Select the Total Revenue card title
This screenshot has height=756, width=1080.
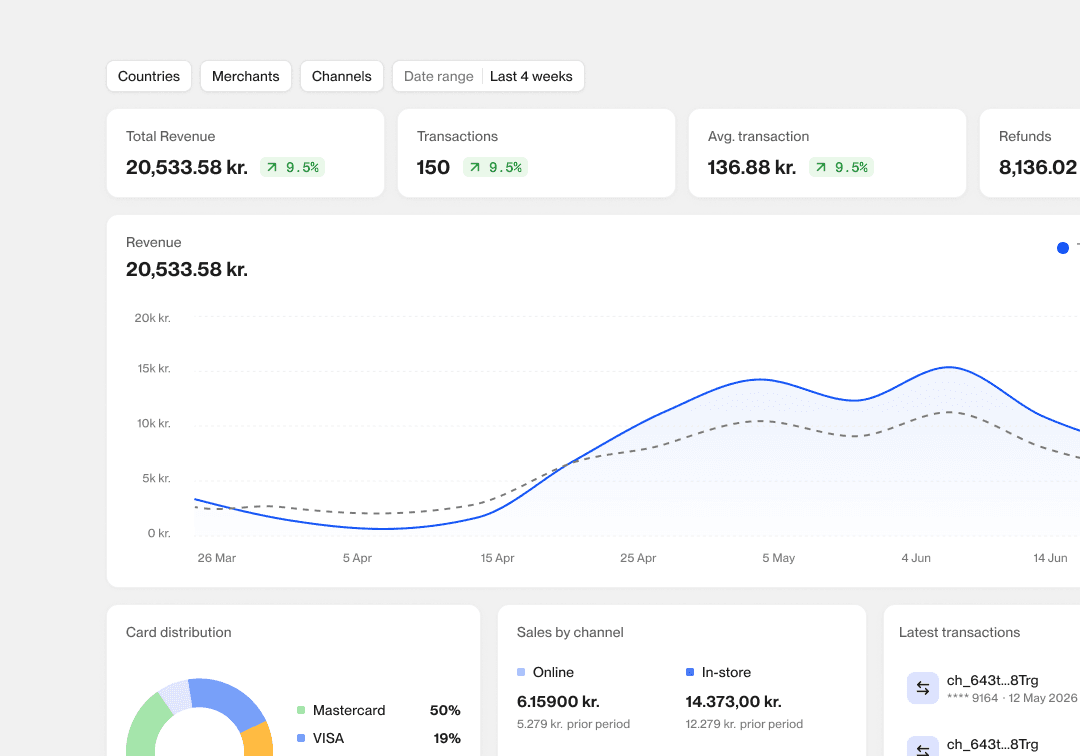click(171, 136)
